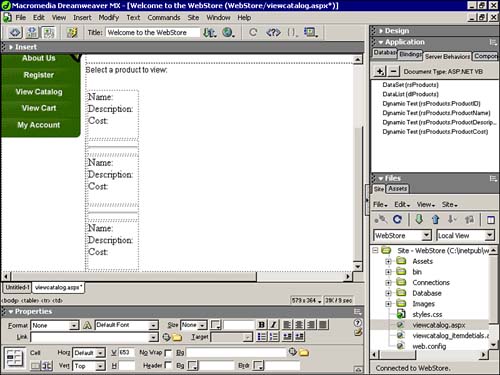Screen dimensions: 500x375
Task: Create unordered list in Properties
Action: coord(262,337)
